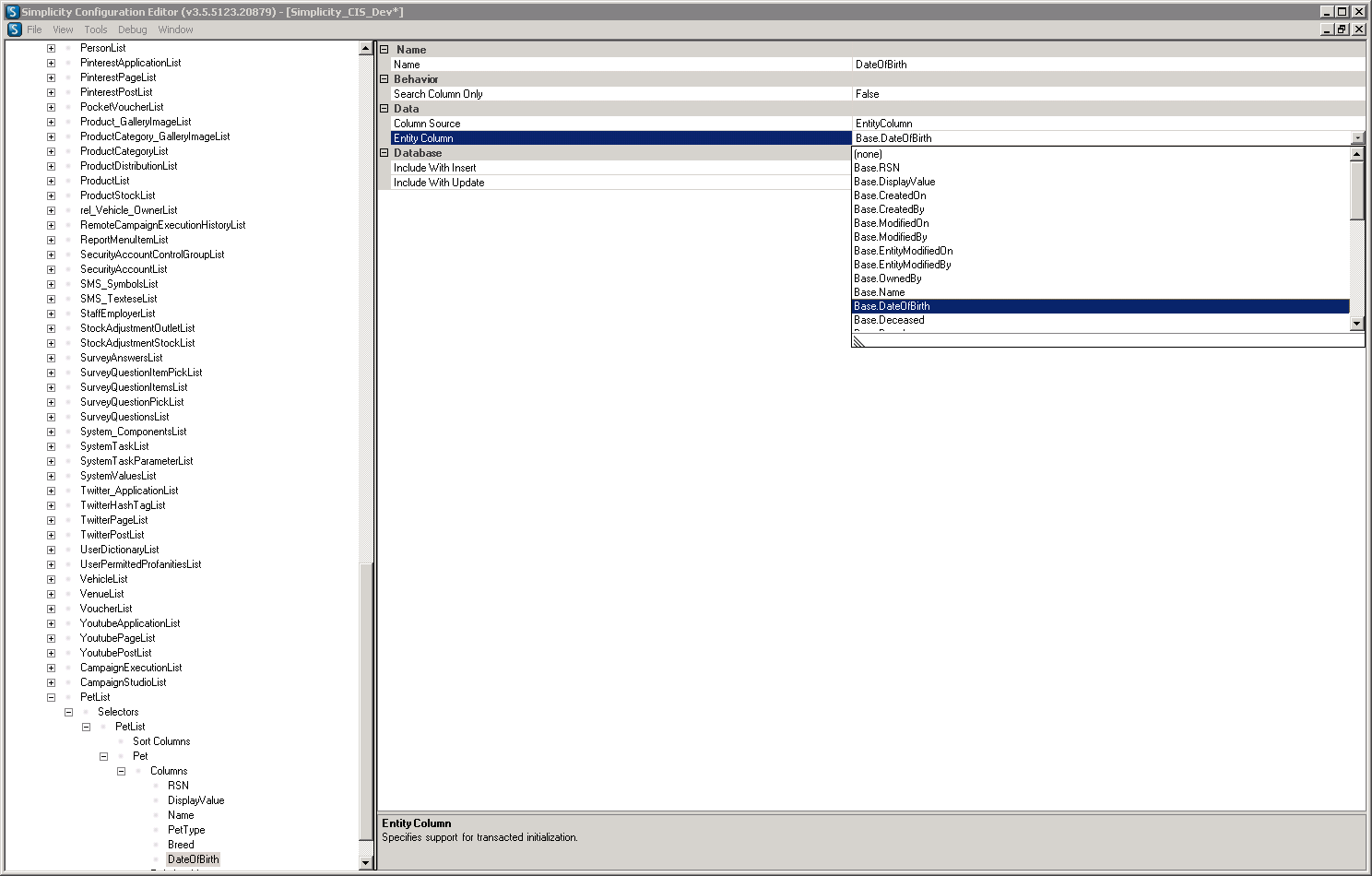Collapse the Name property category
Viewport: 1372px width, 876px height.
[384, 50]
